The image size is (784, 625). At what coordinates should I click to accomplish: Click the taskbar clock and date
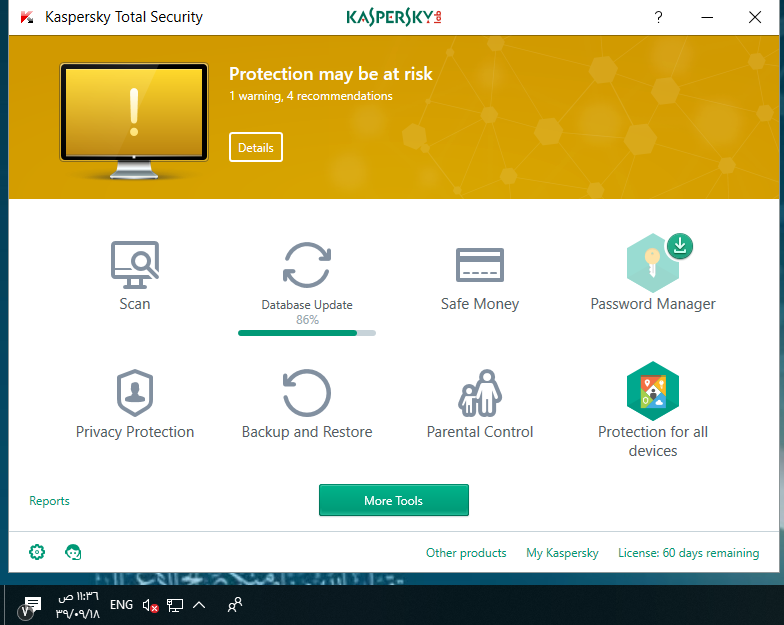tap(78, 604)
